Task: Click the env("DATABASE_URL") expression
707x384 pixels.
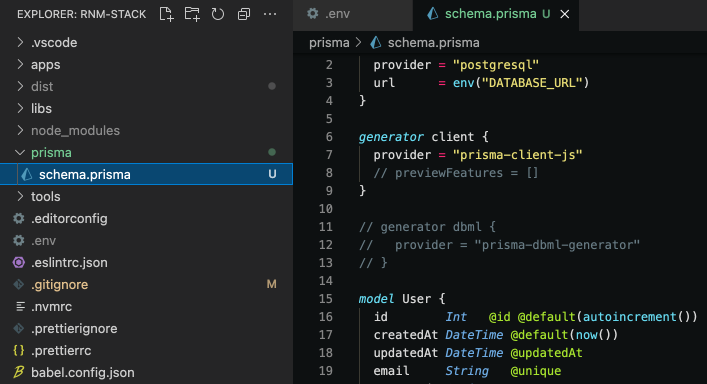Action: (521, 83)
